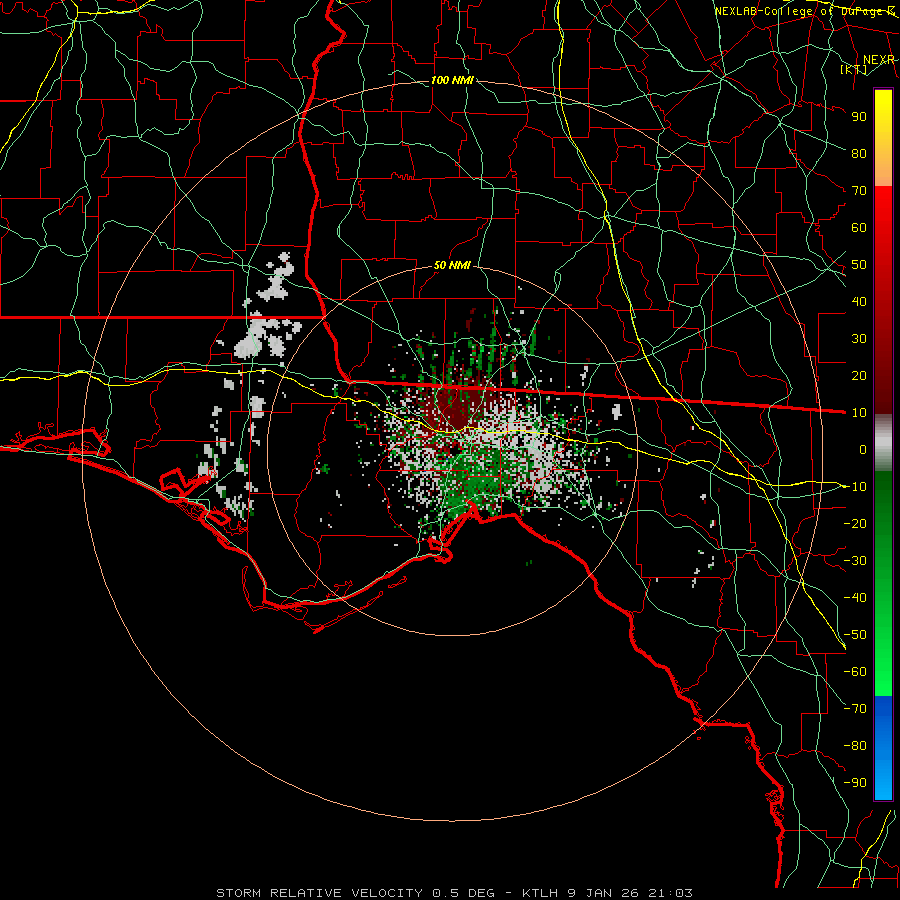Image resolution: width=900 pixels, height=900 pixels.
Task: Click the 60 value on the velocity scale
Action: [x=859, y=227]
